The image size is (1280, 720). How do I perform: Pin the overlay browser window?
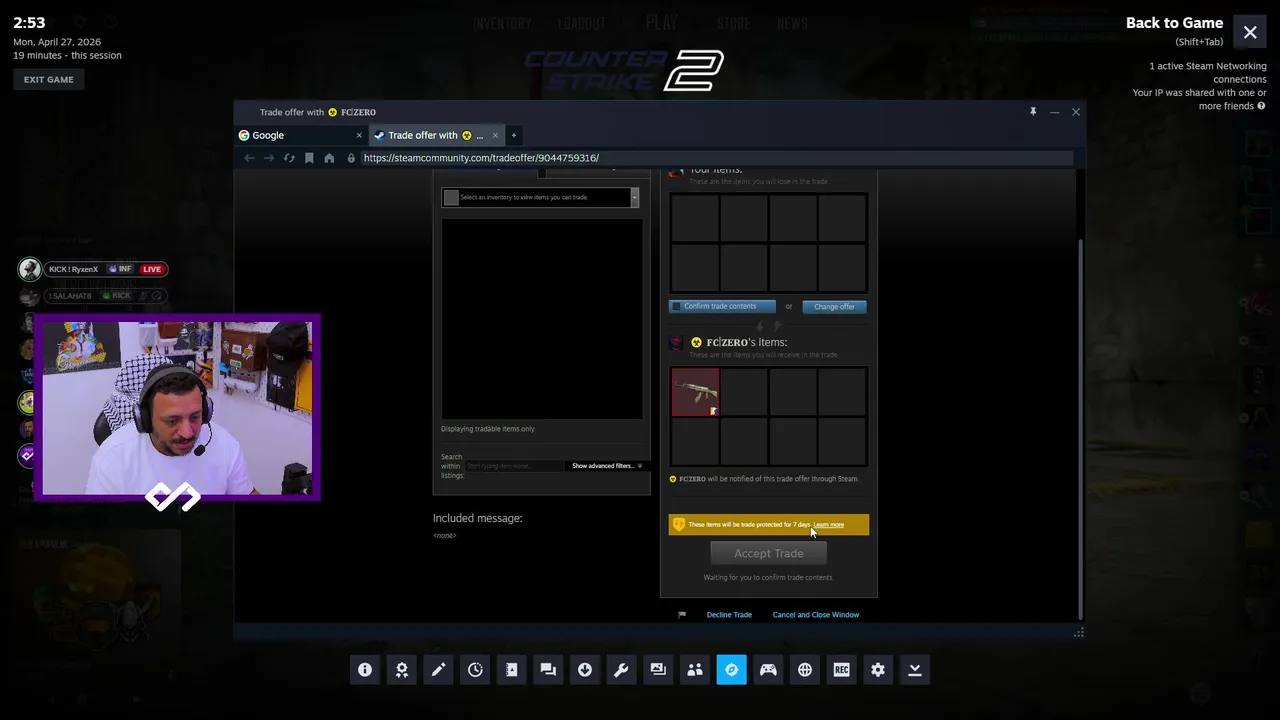(1033, 112)
